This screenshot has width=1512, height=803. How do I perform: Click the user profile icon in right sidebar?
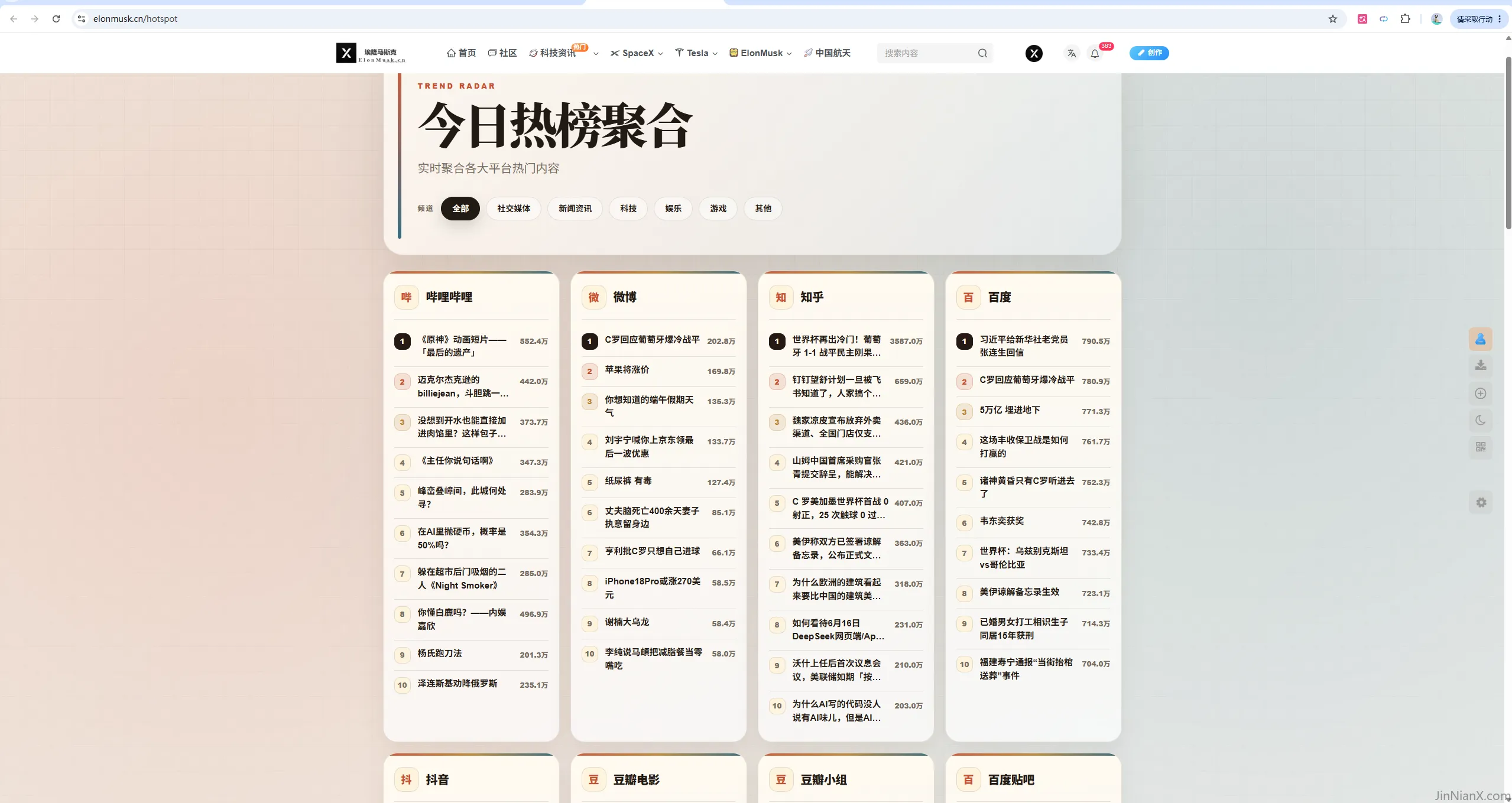[x=1481, y=339]
